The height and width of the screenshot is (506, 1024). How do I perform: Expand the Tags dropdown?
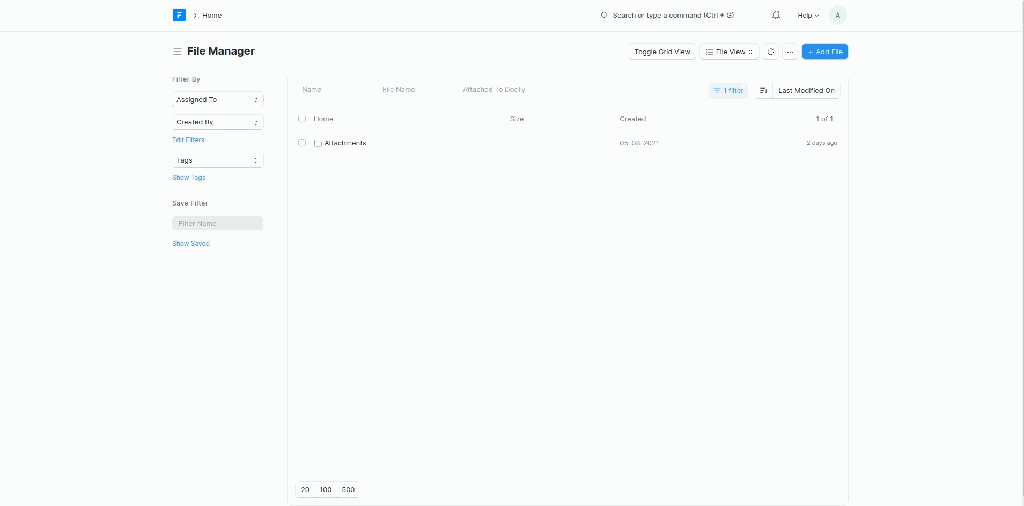[x=217, y=160]
